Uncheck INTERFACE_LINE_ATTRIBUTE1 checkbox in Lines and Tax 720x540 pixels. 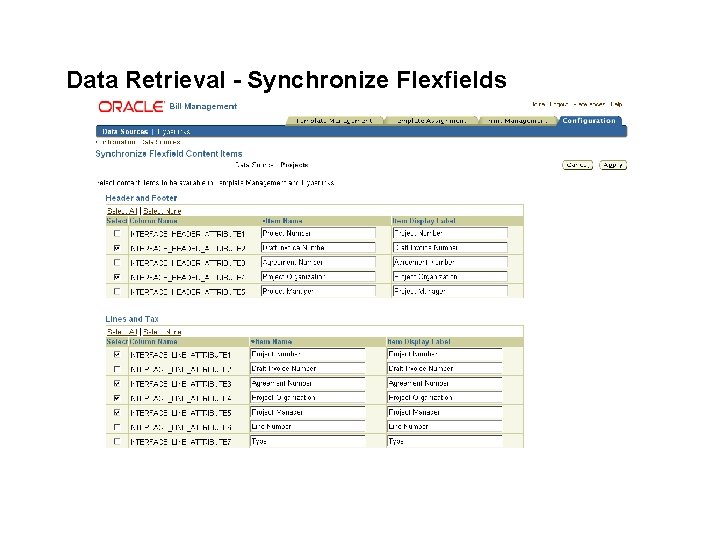117,354
